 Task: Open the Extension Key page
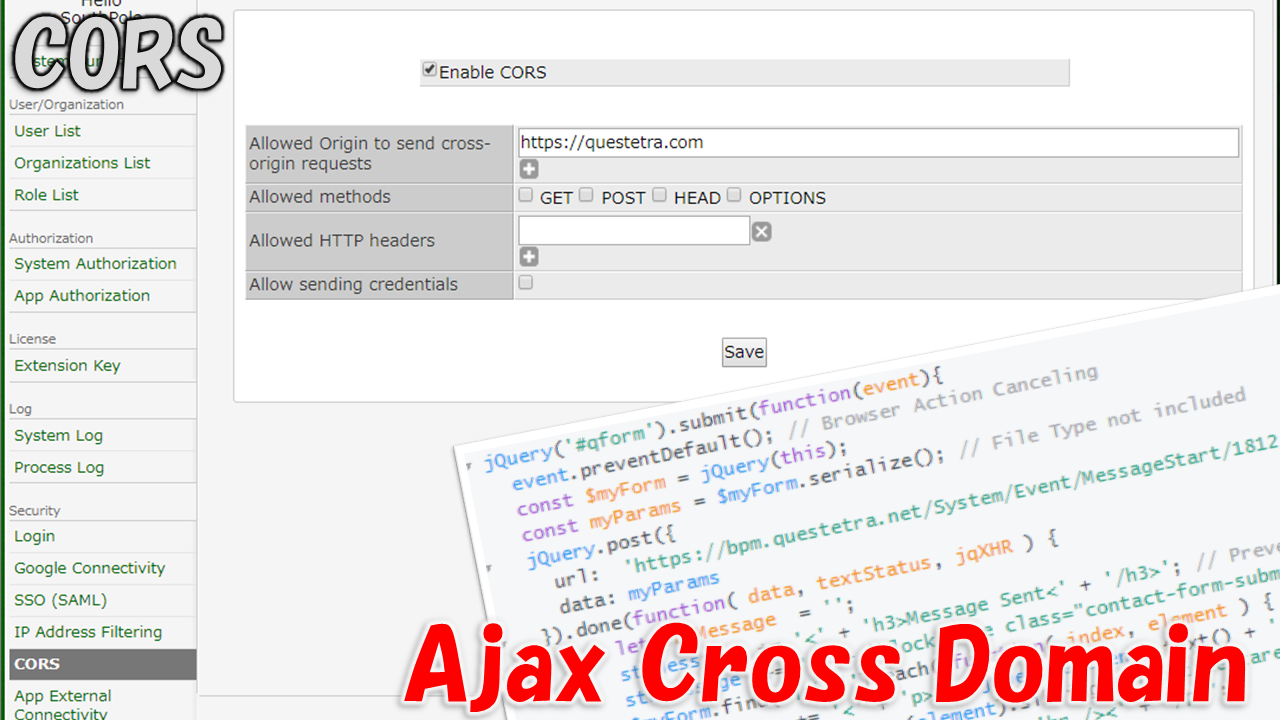click(x=67, y=366)
